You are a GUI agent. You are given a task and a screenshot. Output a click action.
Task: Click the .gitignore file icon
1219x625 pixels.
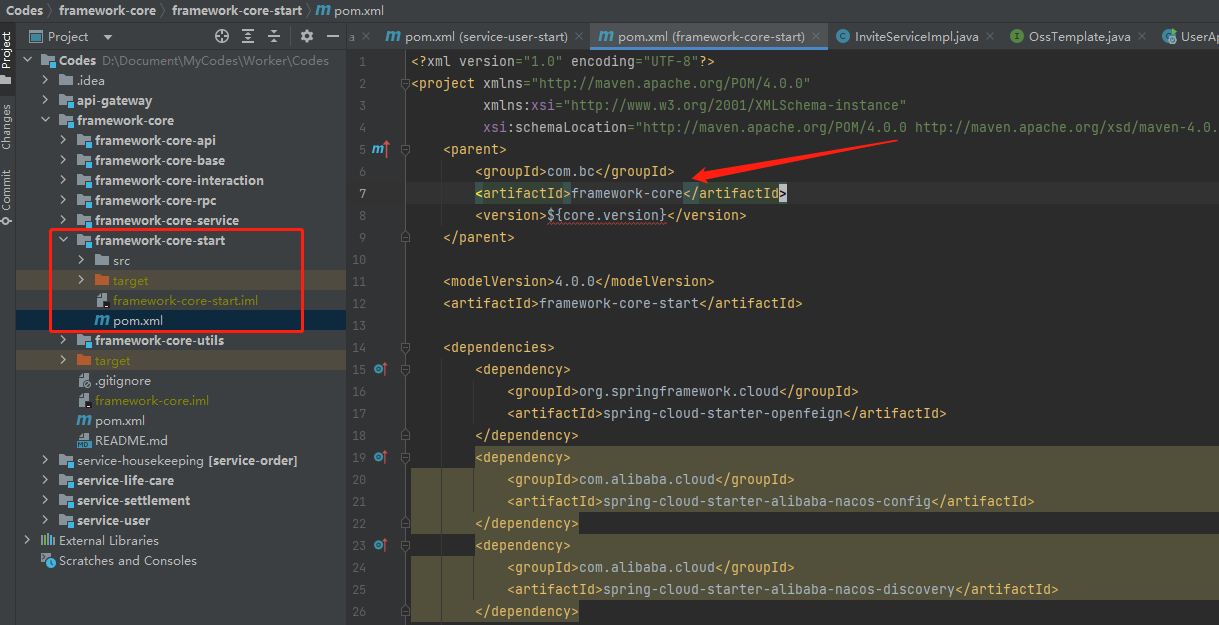(x=85, y=380)
